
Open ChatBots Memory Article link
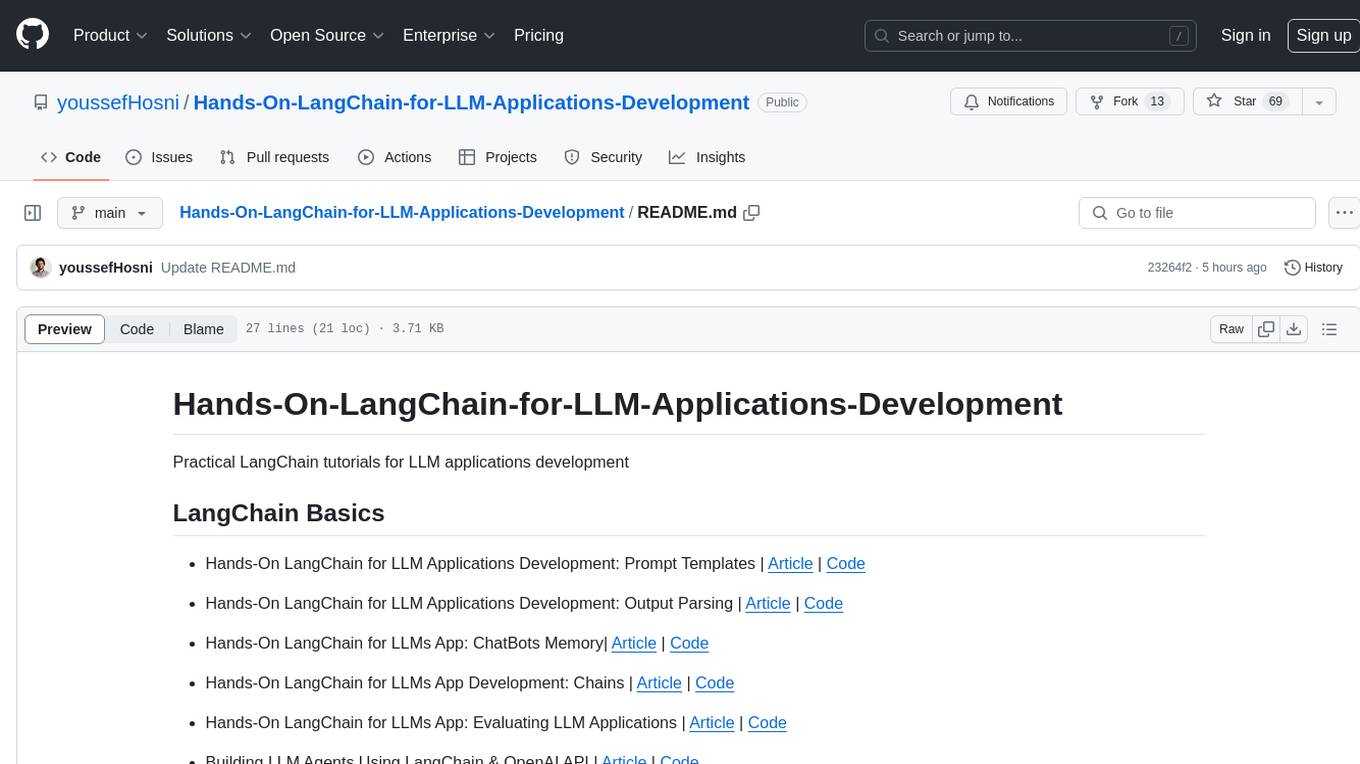tap(634, 643)
